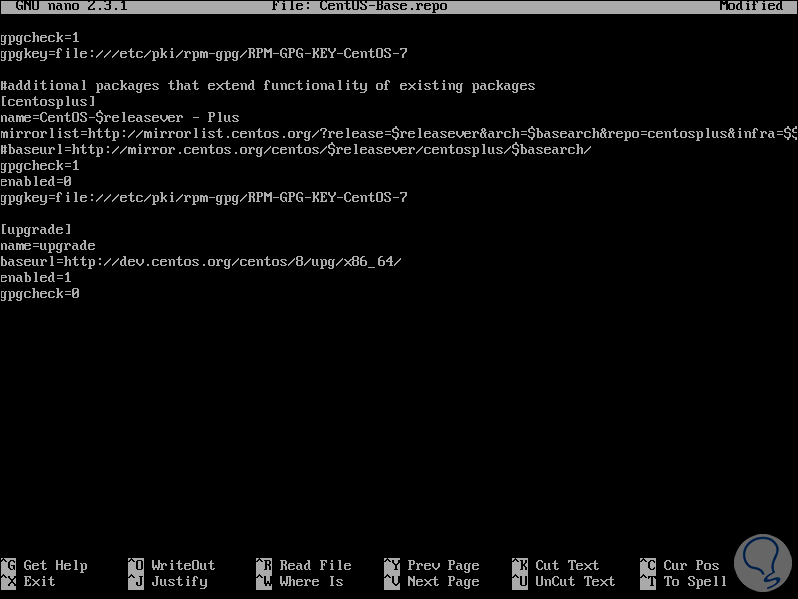Place cursor on '[upgrade]' section header
The height and width of the screenshot is (599, 798).
(x=36, y=230)
